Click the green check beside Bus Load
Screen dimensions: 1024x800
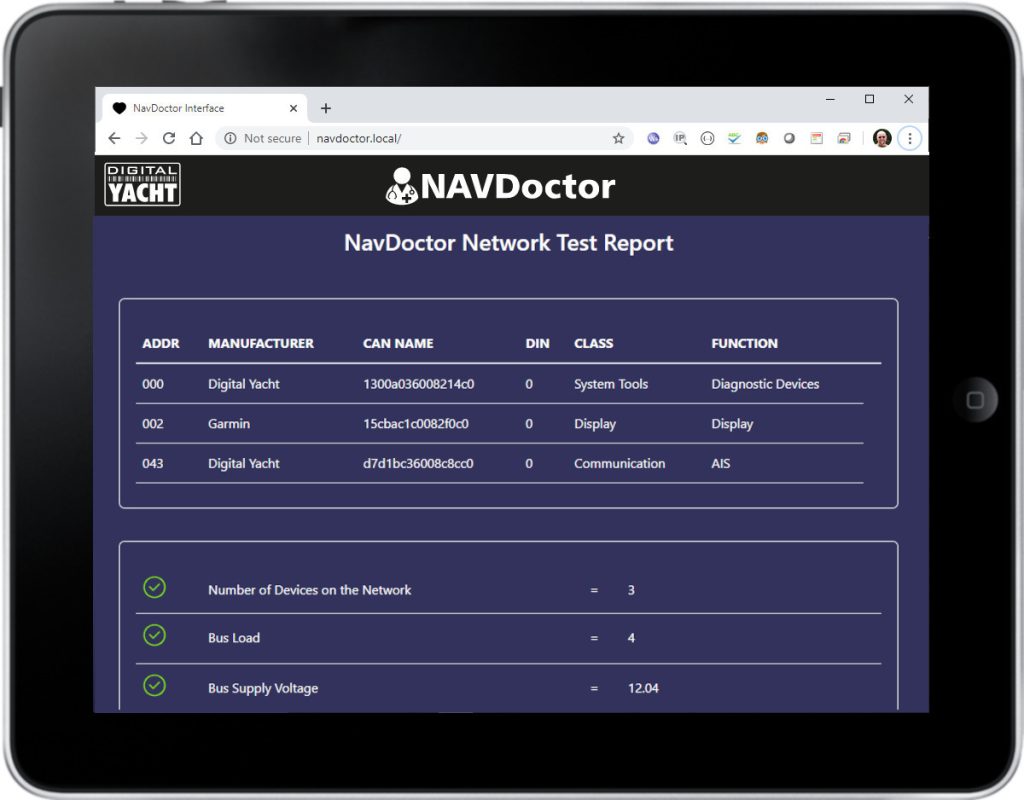[154, 635]
